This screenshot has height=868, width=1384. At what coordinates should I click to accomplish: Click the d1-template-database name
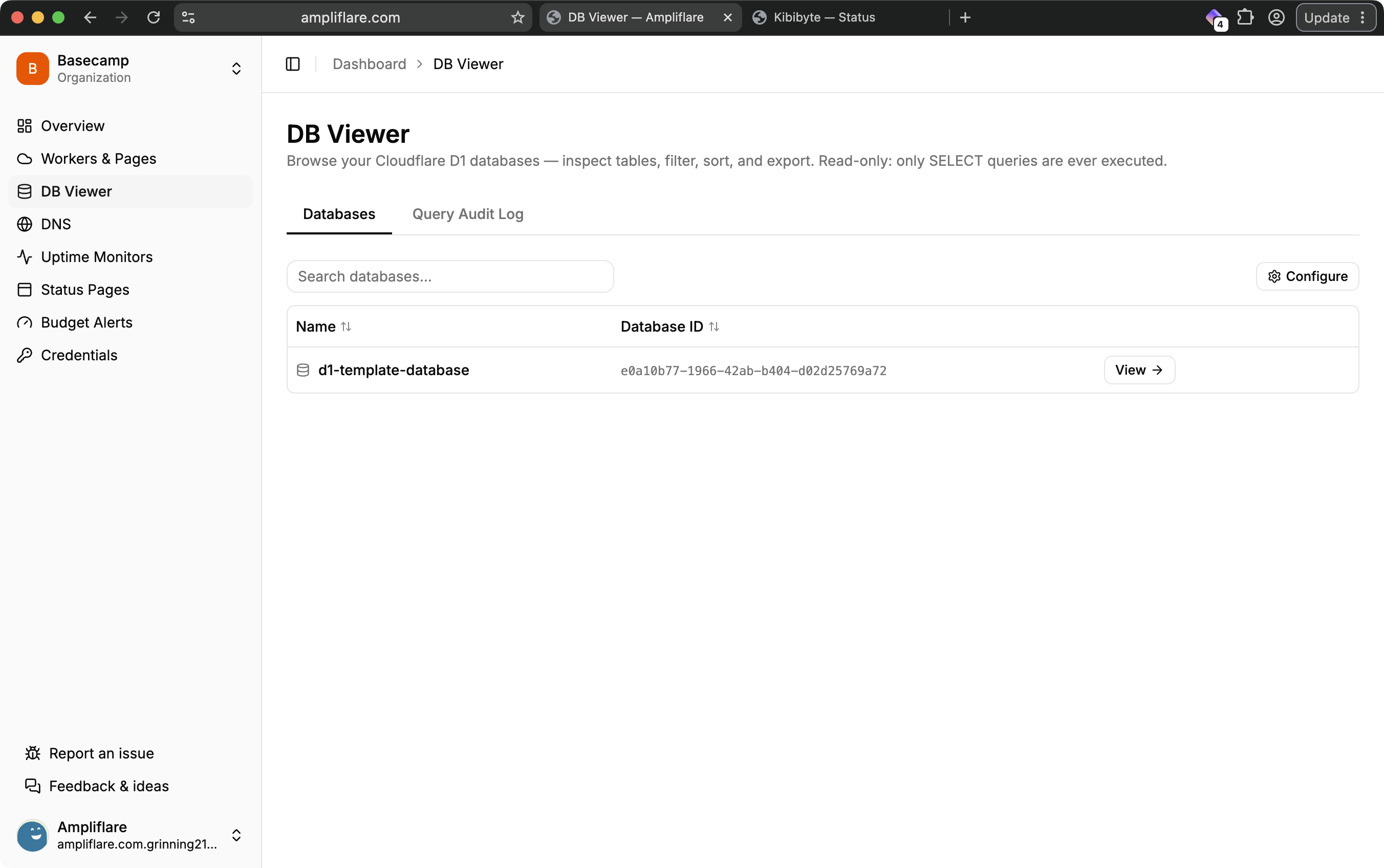click(x=393, y=370)
